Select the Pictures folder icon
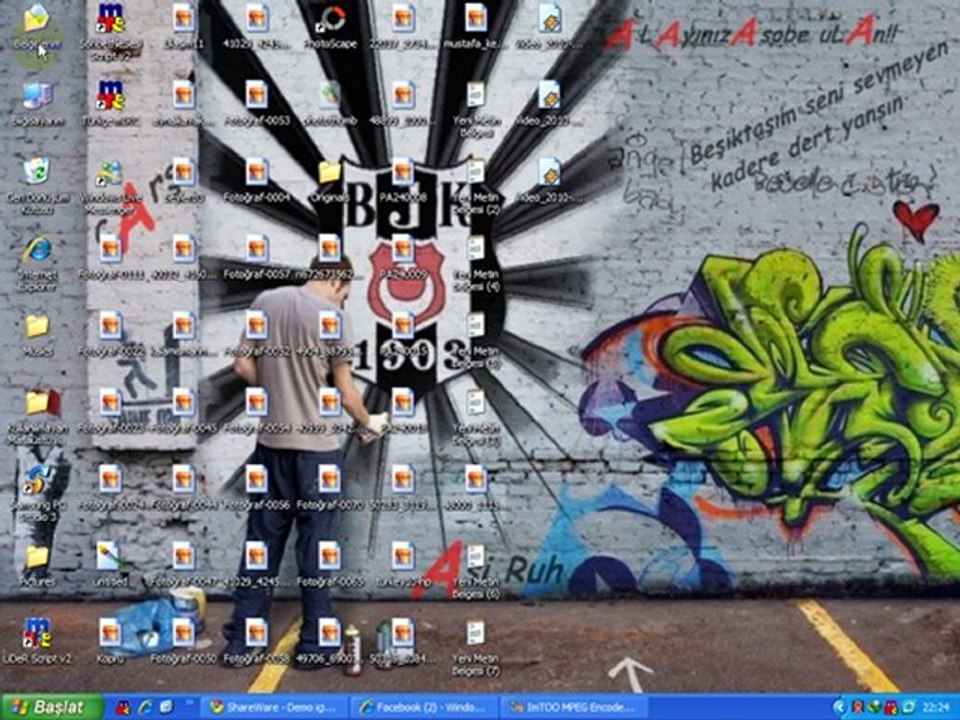 click(x=37, y=564)
